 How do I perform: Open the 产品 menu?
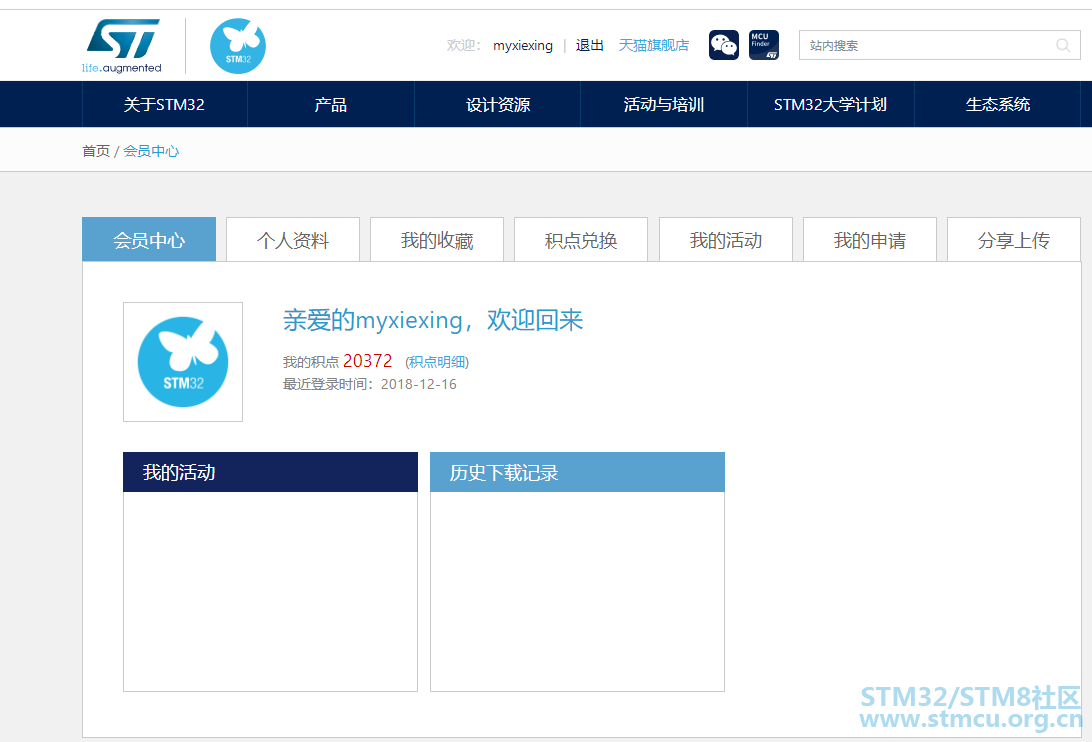[331, 105]
